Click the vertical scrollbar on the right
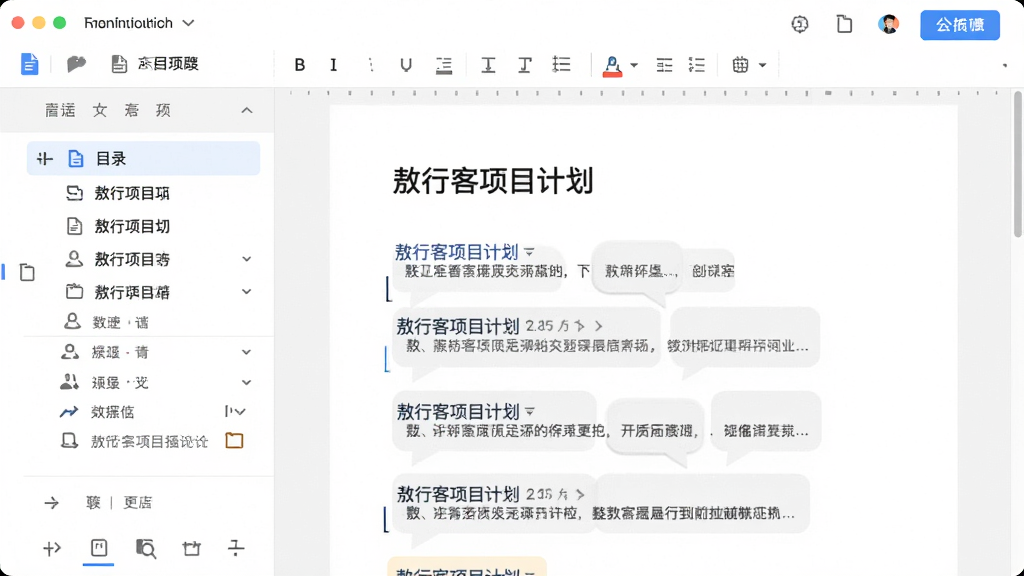This screenshot has width=1024, height=576. click(1017, 165)
